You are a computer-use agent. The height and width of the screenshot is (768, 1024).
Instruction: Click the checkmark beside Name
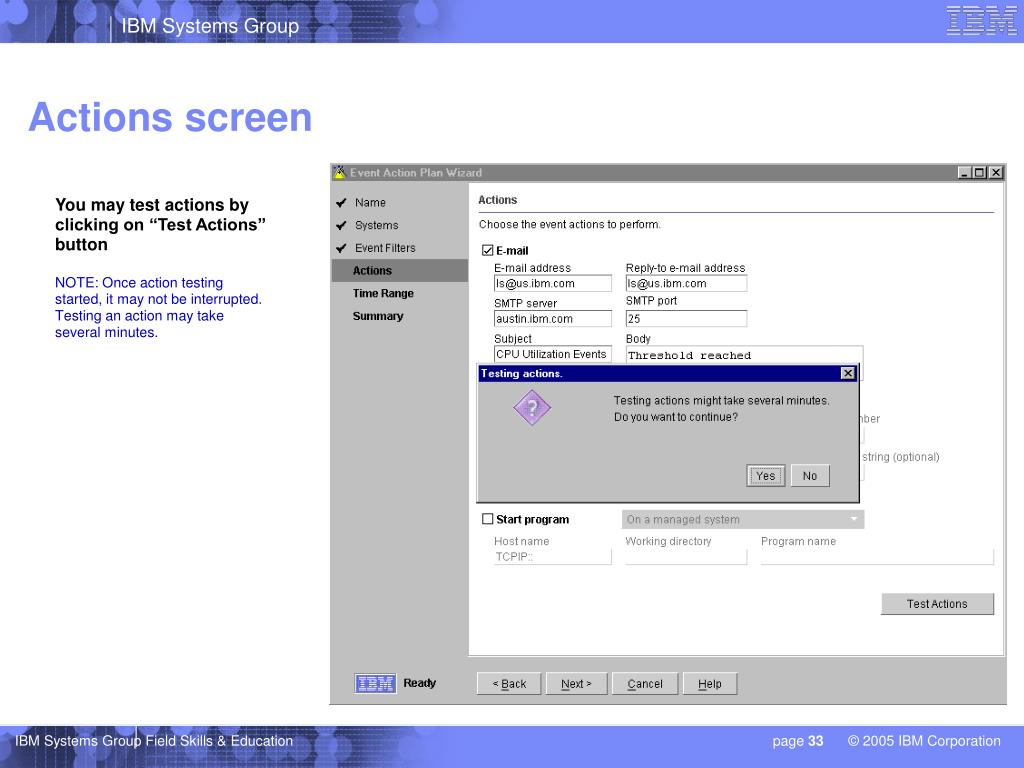[x=341, y=202]
